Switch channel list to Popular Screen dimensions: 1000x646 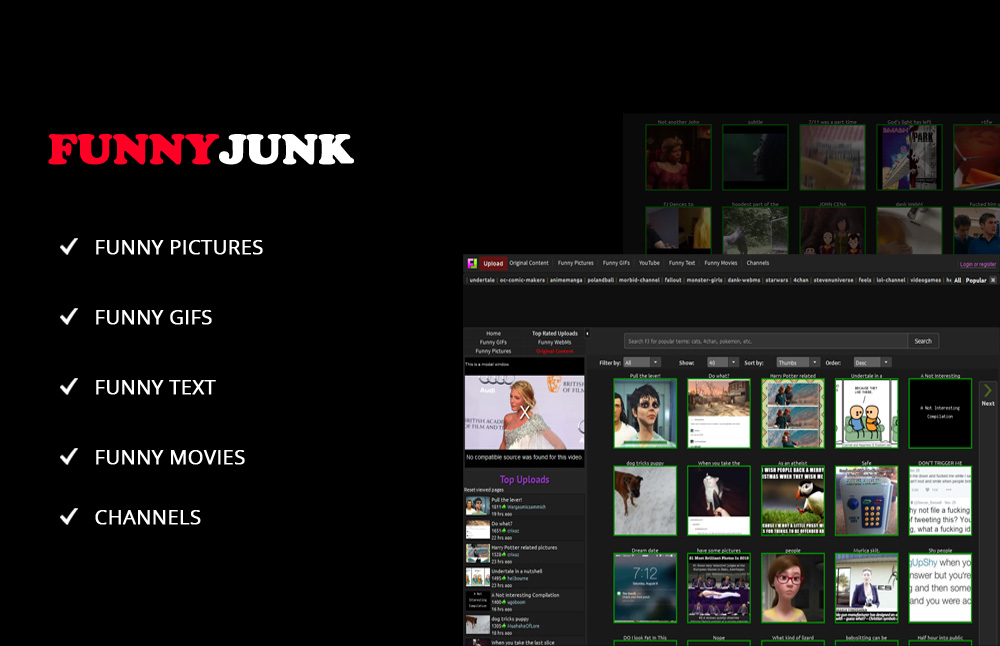pyautogui.click(x=976, y=281)
